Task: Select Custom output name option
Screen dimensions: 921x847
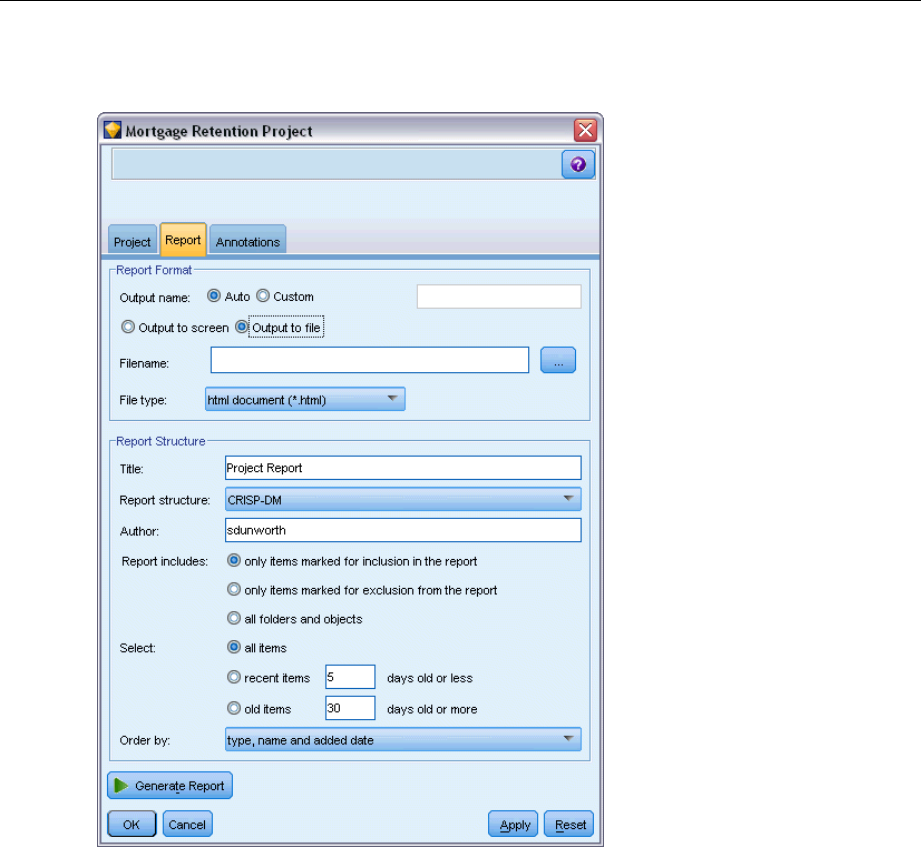Action: 263,296
